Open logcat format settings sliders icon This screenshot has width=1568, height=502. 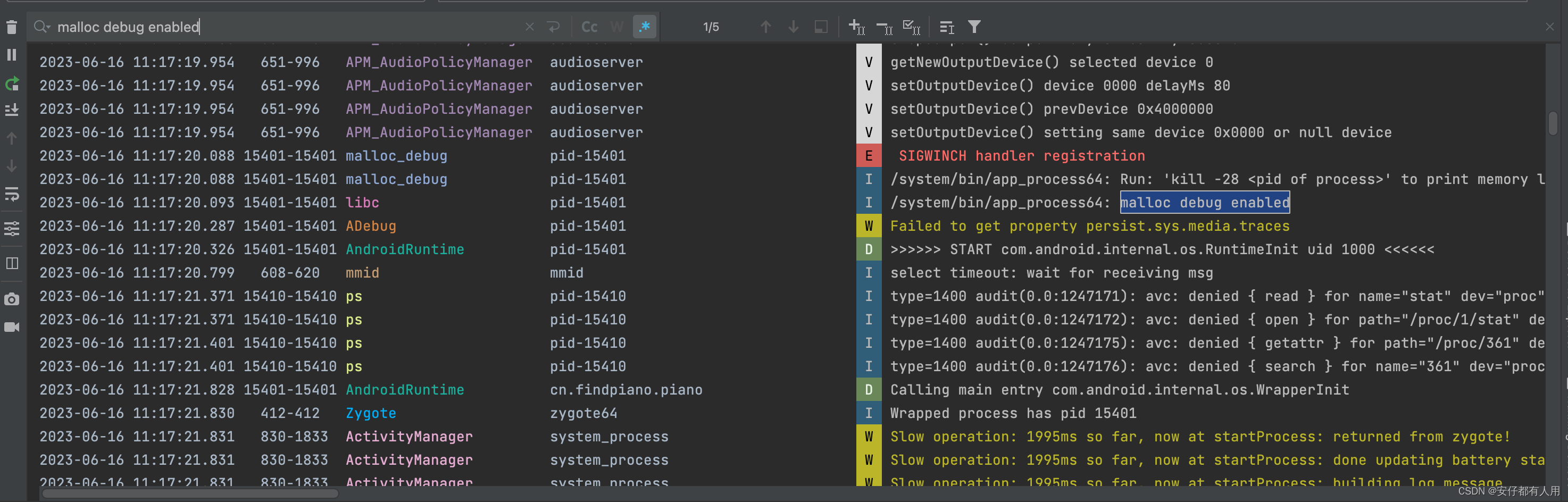point(12,229)
